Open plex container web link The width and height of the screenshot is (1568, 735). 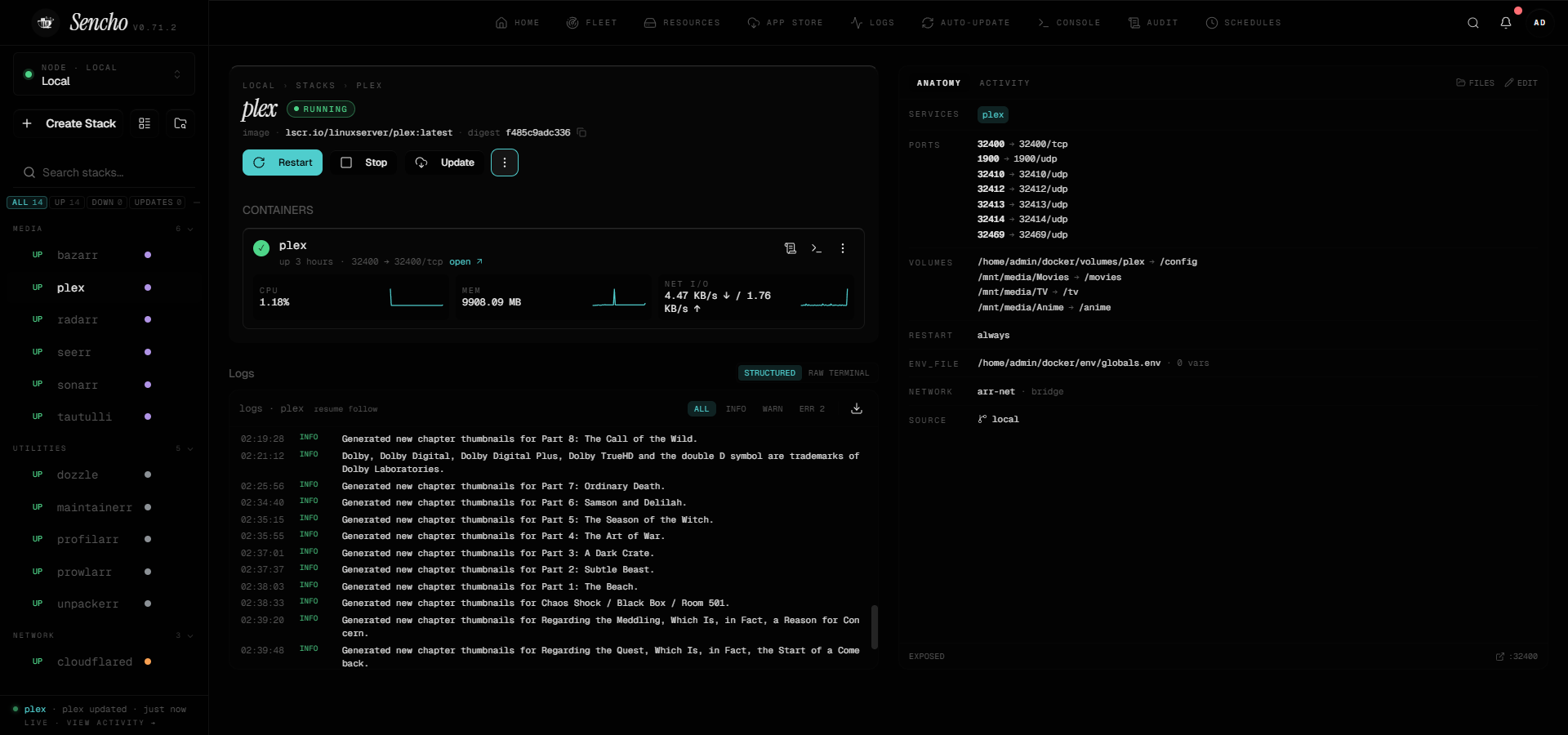coord(465,262)
